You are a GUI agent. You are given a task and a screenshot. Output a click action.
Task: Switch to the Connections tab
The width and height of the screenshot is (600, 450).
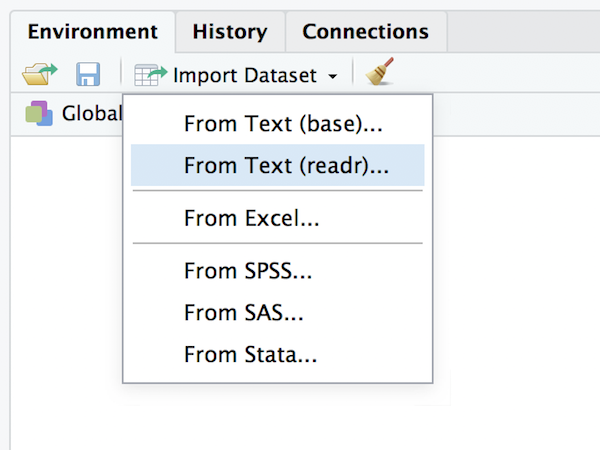[366, 32]
